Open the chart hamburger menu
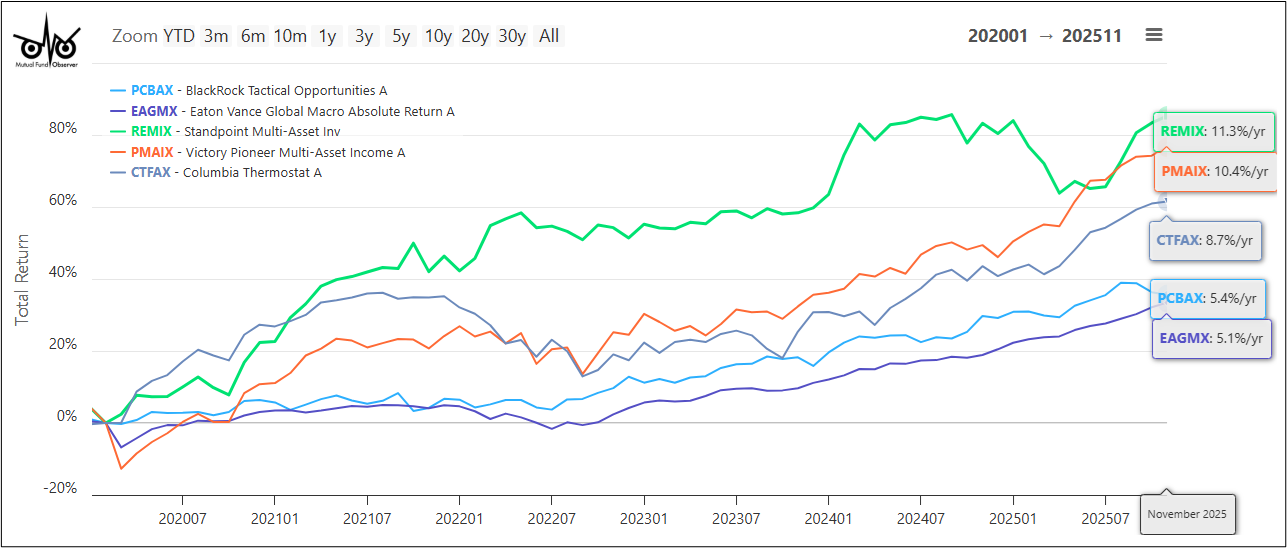The width and height of the screenshot is (1287, 548). coord(1154,35)
